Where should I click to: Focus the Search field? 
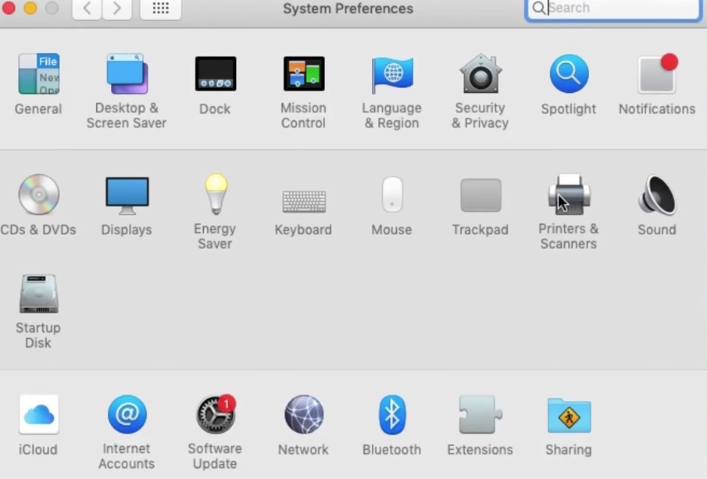[x=613, y=9]
